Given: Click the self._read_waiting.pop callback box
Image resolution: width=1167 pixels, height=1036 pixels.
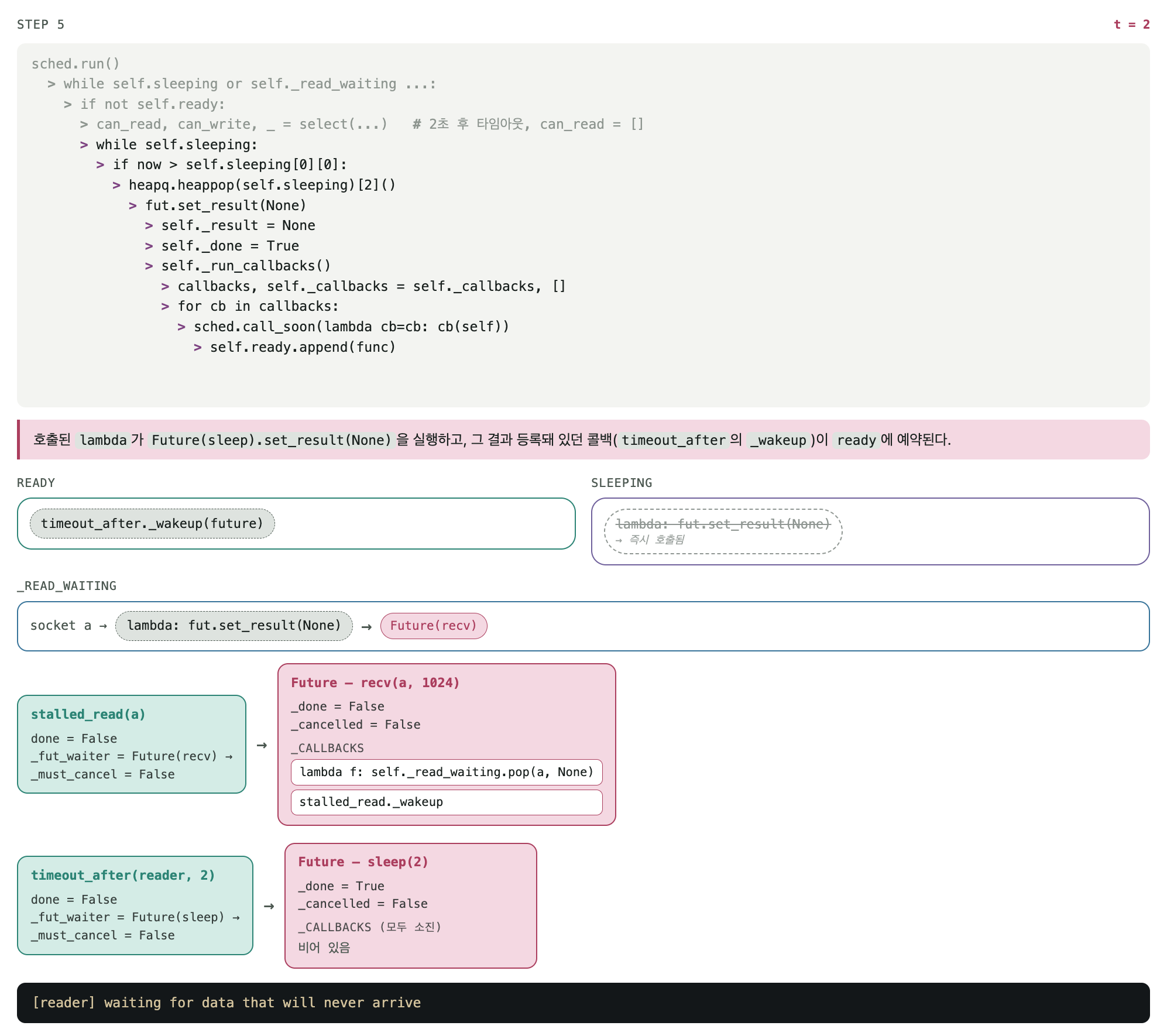Looking at the screenshot, I should (447, 772).
